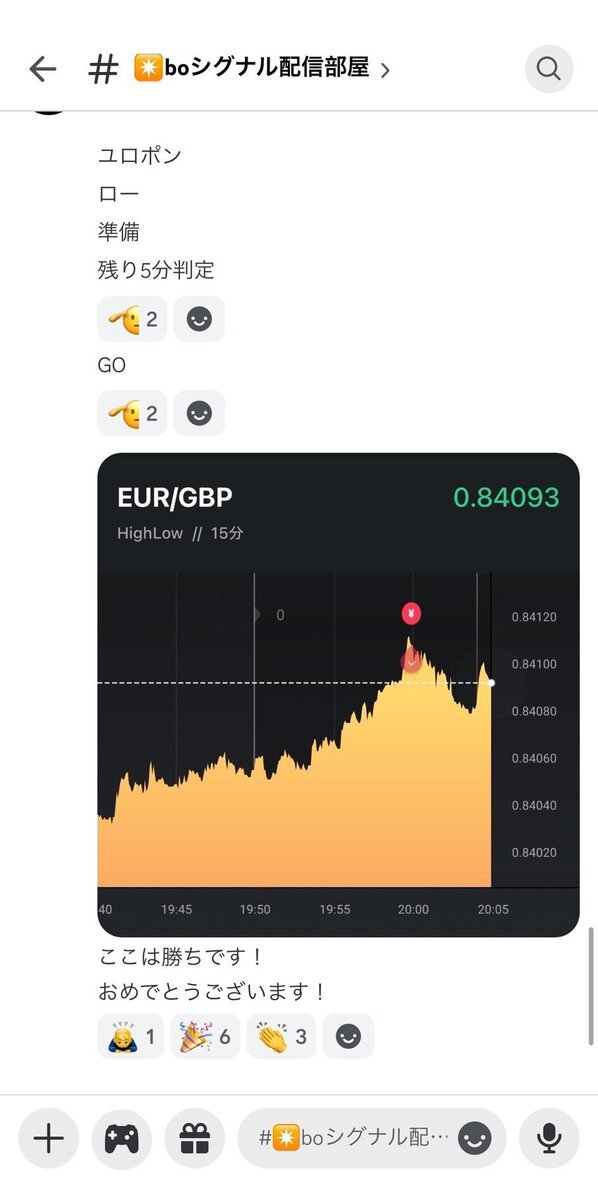Open boシグナル配信部屋 channel title
The height and width of the screenshot is (1200, 598).
(x=250, y=68)
